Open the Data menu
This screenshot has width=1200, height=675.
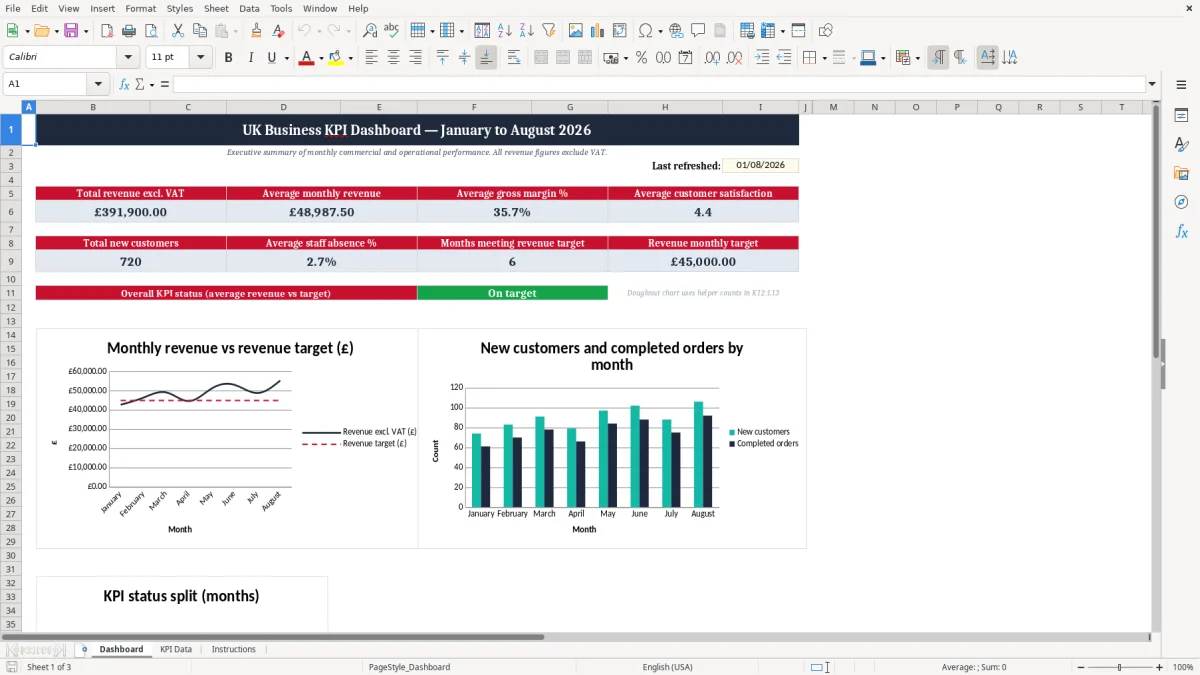coord(249,8)
